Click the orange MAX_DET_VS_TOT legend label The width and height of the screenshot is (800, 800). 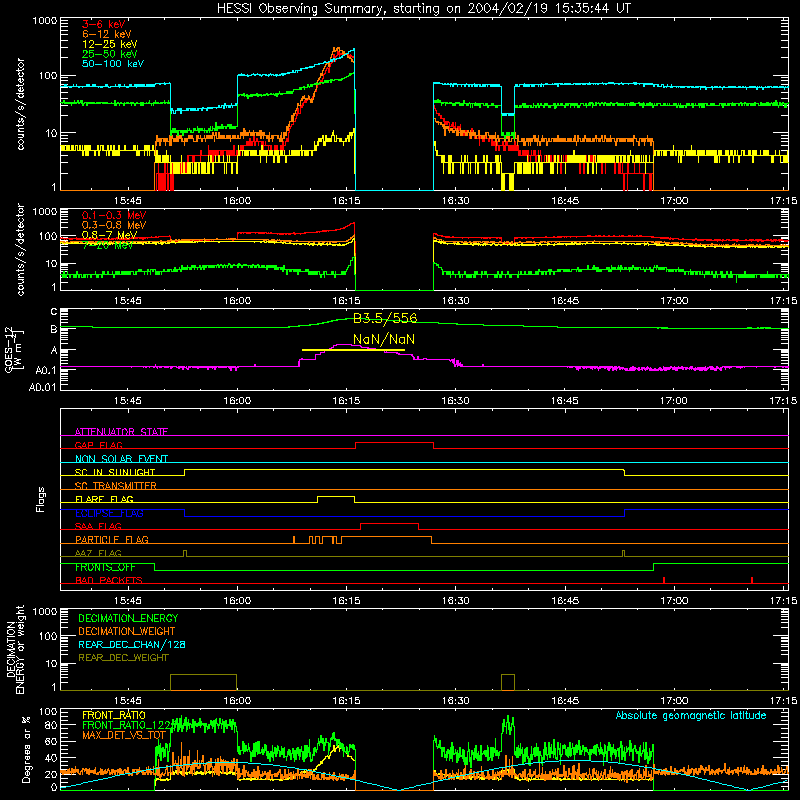coord(124,735)
